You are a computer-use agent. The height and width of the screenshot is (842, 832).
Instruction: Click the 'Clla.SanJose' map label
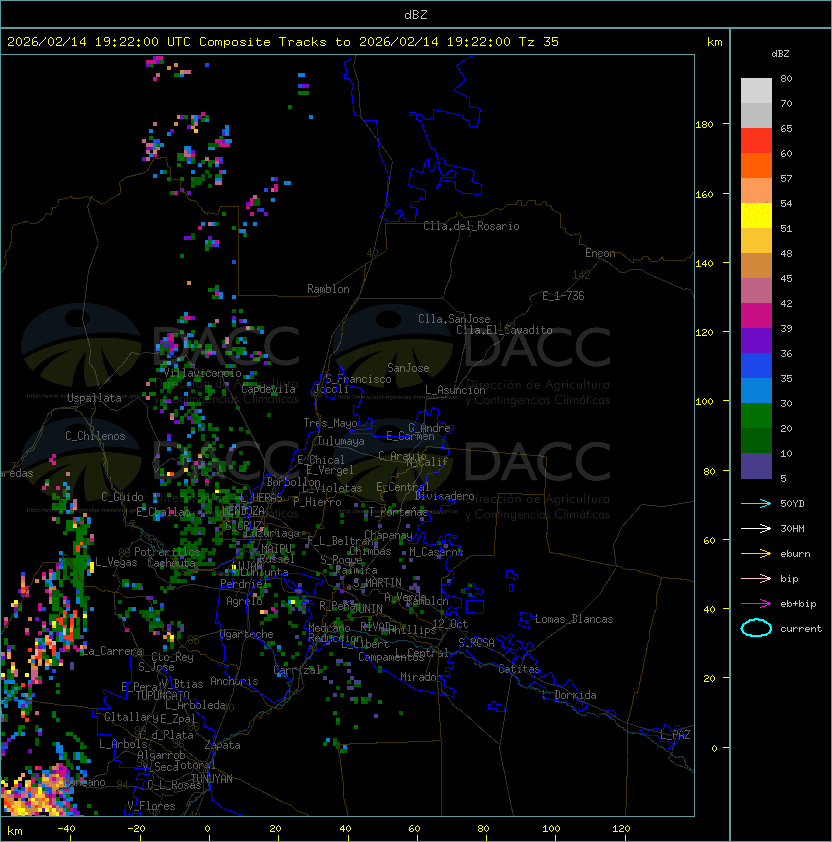coord(454,319)
